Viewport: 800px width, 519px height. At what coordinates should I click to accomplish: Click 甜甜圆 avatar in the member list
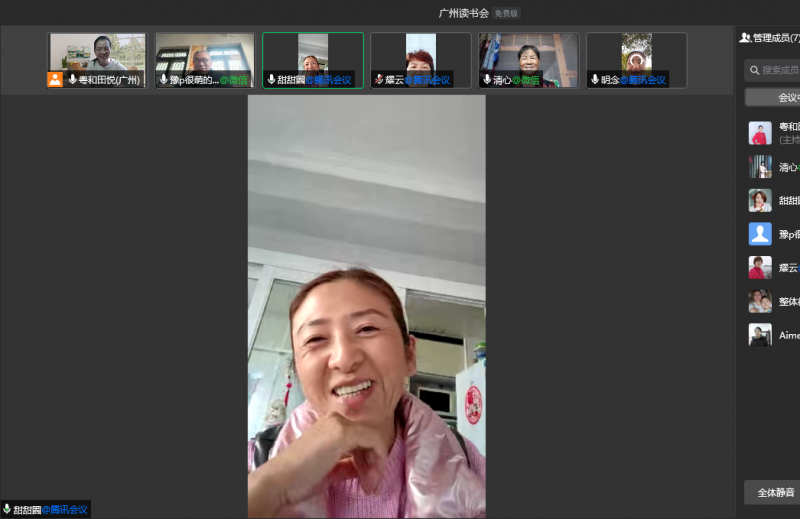point(760,200)
